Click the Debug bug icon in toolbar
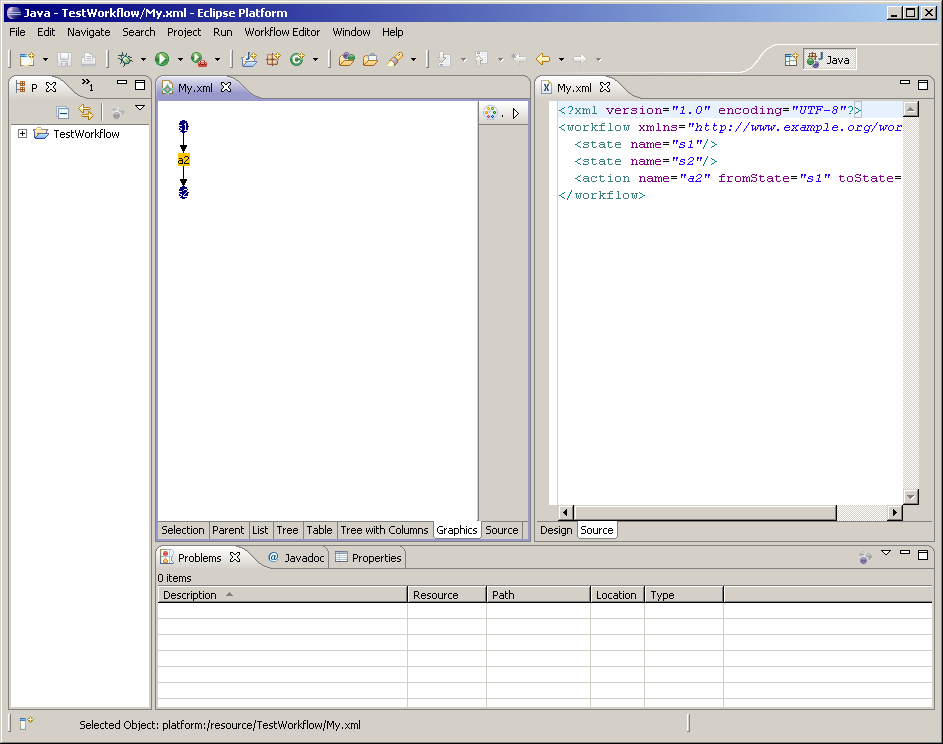 (125, 60)
